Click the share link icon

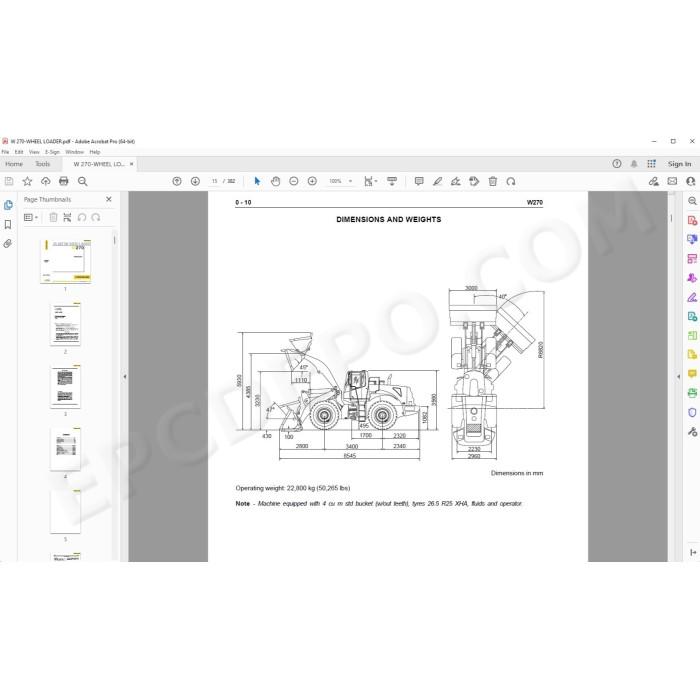pyautogui.click(x=654, y=181)
